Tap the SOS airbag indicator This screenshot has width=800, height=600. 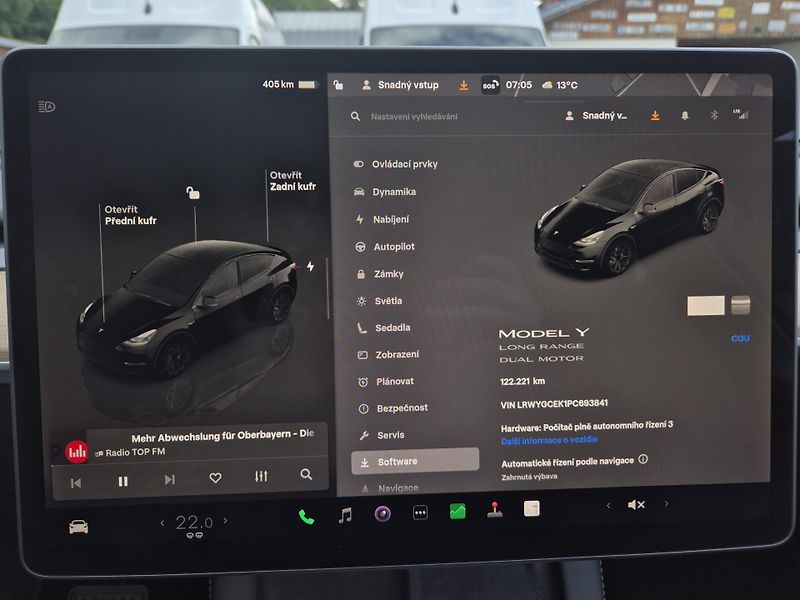tap(490, 85)
